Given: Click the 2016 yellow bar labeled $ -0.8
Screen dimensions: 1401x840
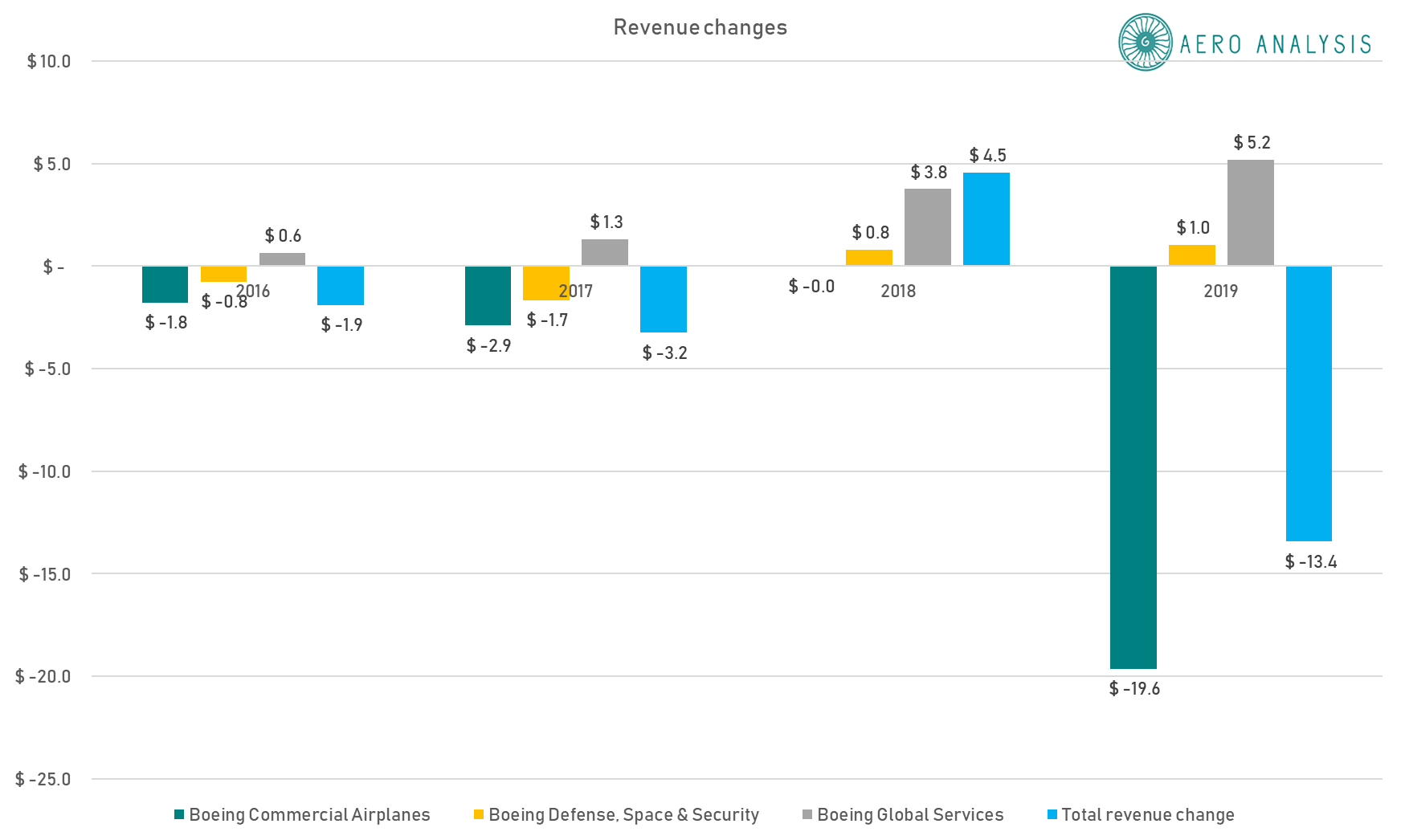Looking at the screenshot, I should [x=223, y=274].
